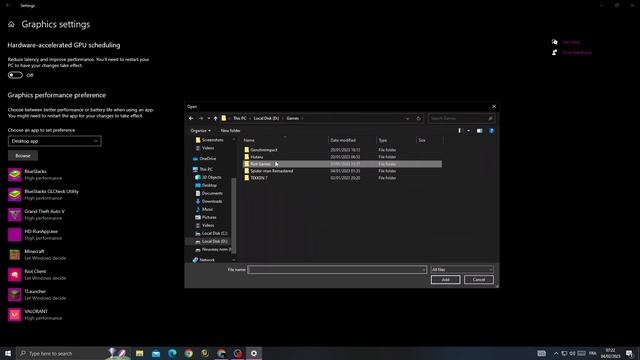Open Network in the navigation pane

click(207, 260)
